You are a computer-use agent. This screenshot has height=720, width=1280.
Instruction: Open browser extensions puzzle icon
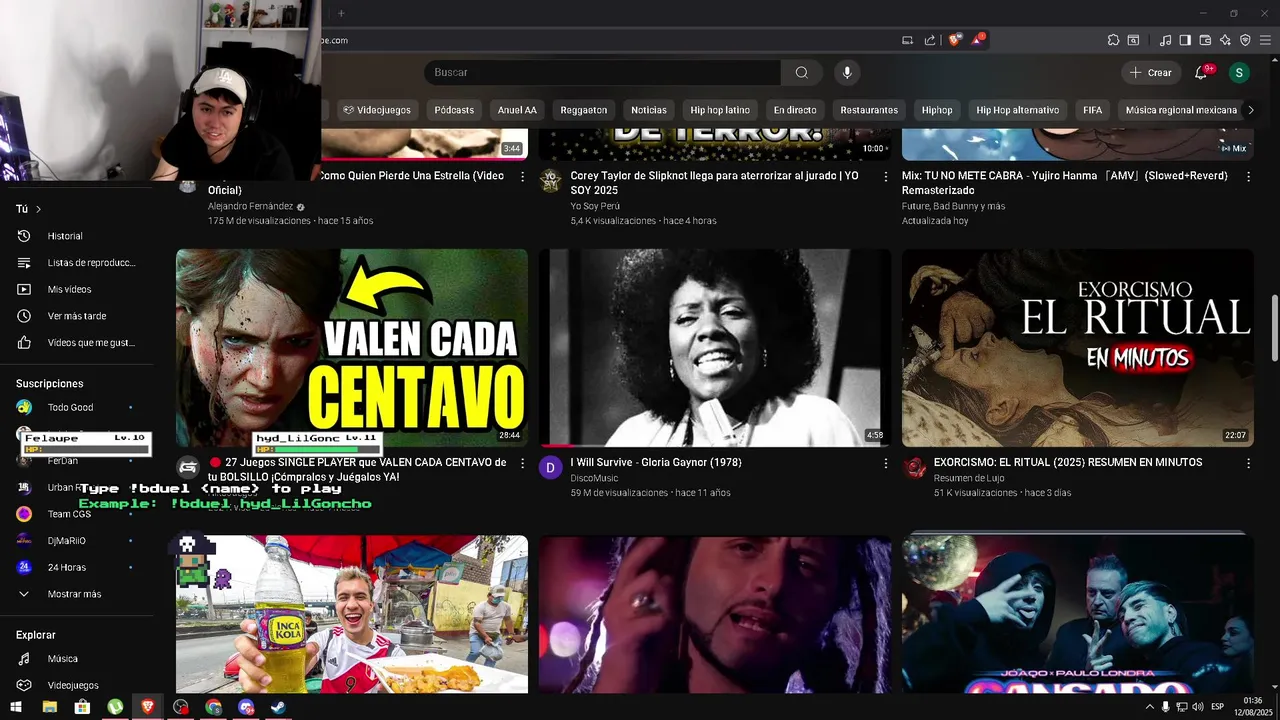[1113, 40]
